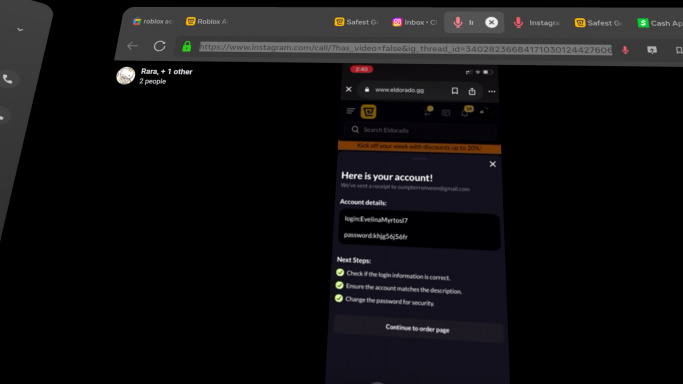The width and height of the screenshot is (683, 384).
Task: Click the yellow Eldorado logo
Action: pyautogui.click(x=369, y=112)
